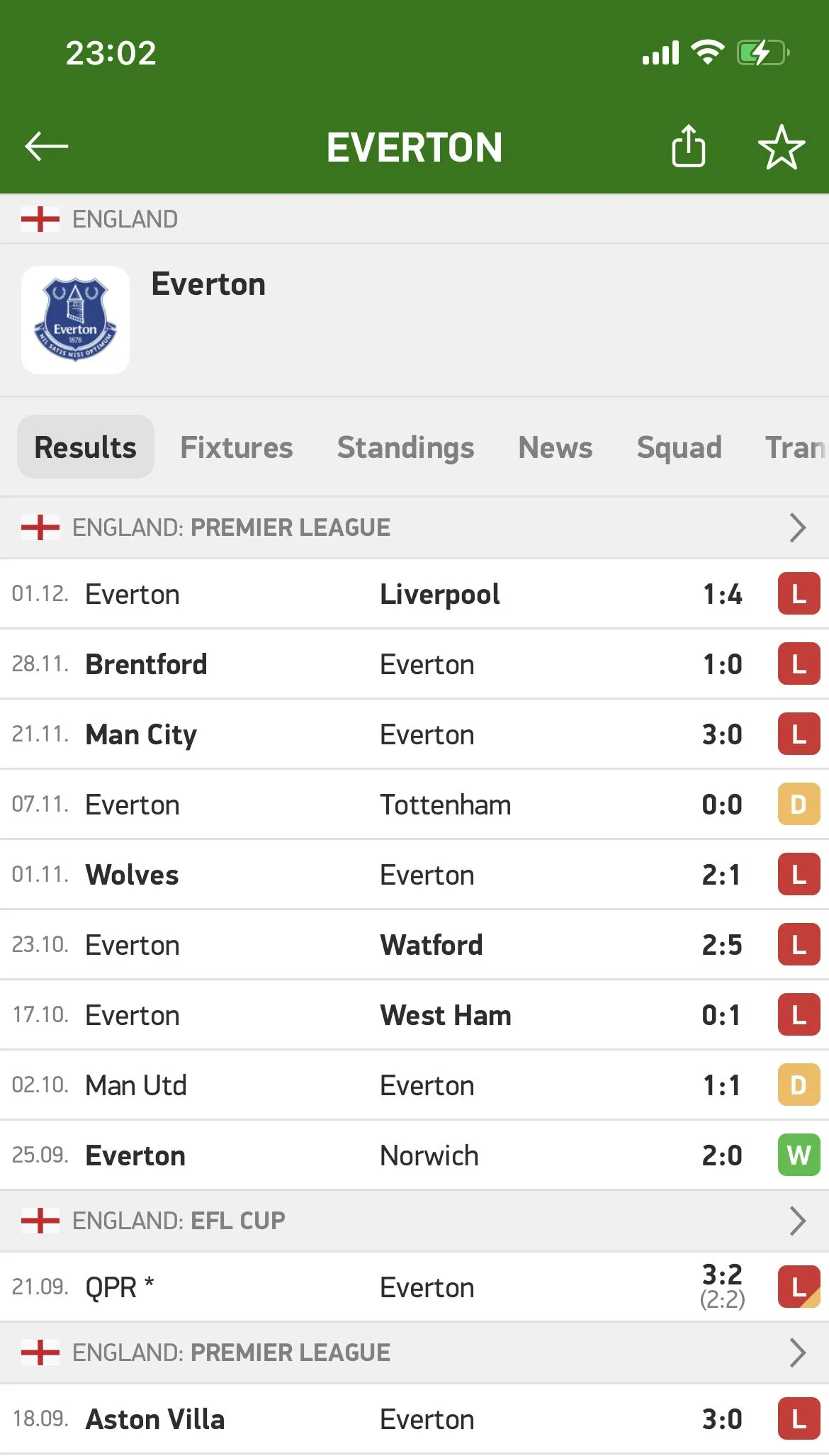The width and height of the screenshot is (829, 1456).
Task: Tap the England flag icon at top
Action: 40,219
